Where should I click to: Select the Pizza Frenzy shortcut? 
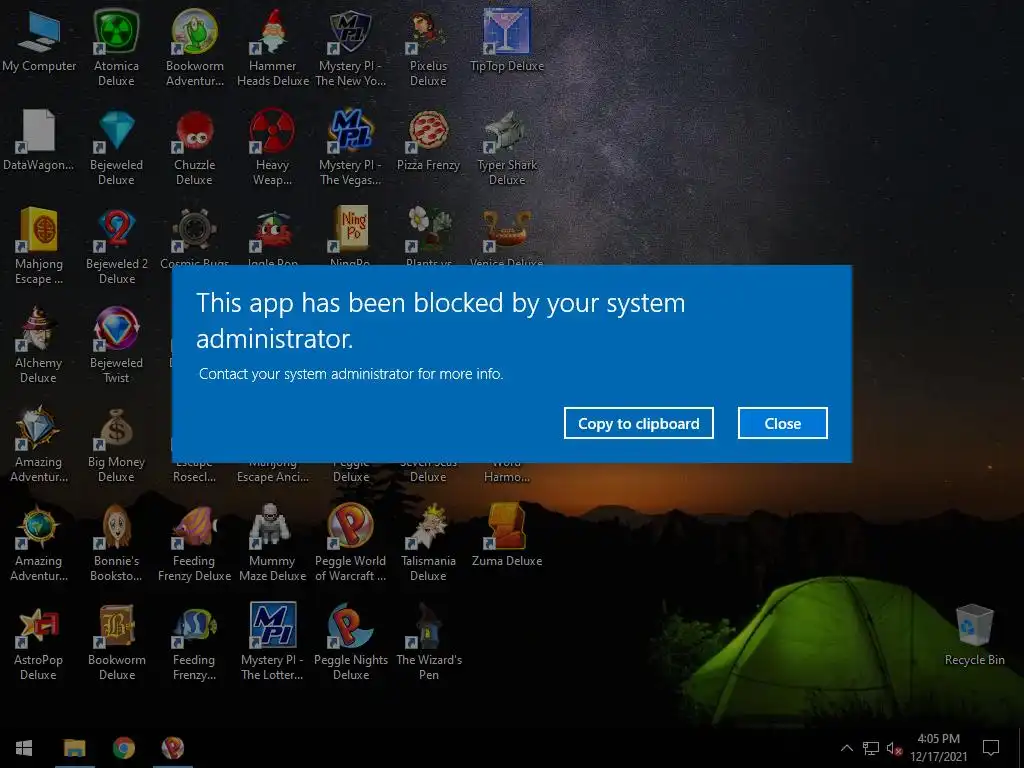428,140
